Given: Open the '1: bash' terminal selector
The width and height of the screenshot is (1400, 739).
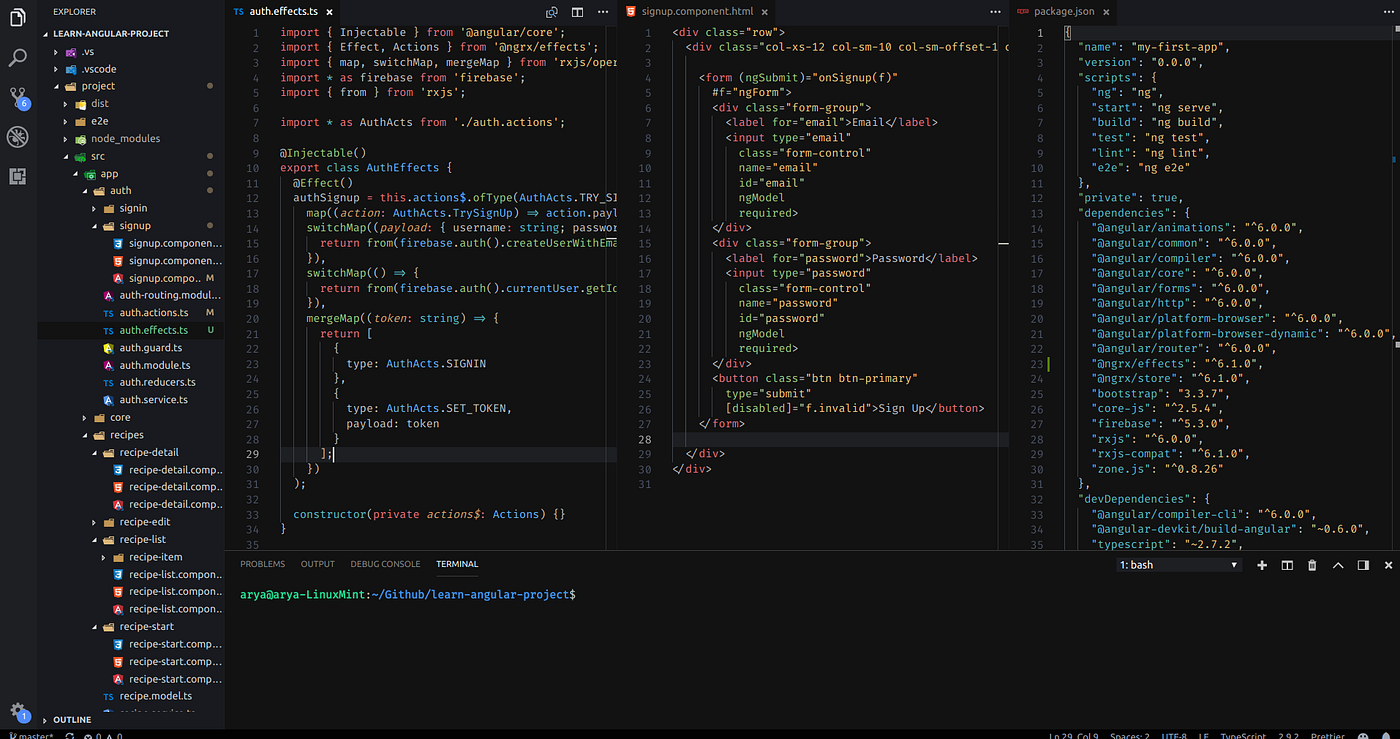Looking at the screenshot, I should [1178, 564].
